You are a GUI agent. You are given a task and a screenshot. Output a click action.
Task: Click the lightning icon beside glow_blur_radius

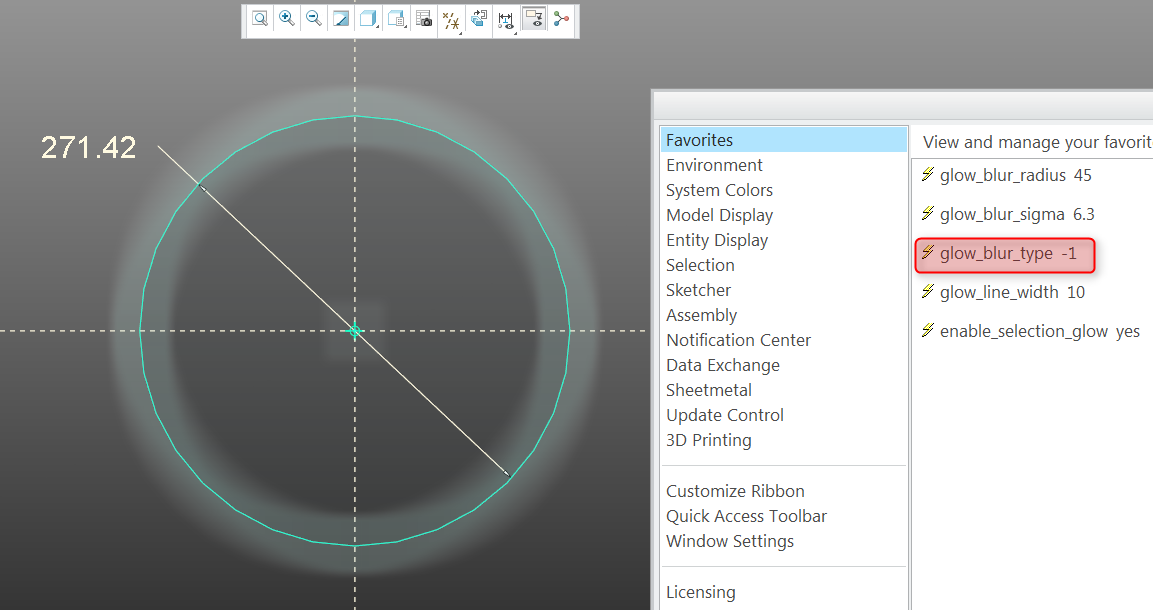pos(928,174)
